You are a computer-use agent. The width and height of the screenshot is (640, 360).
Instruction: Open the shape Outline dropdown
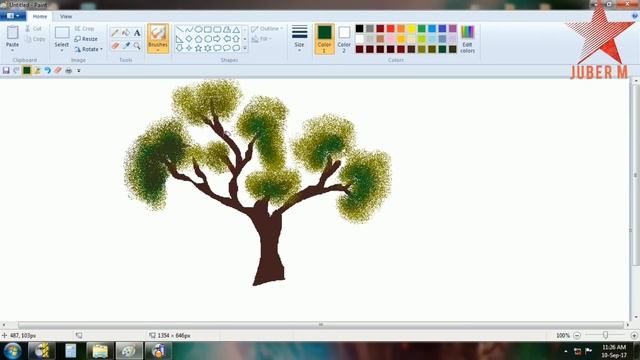pyautogui.click(x=267, y=29)
